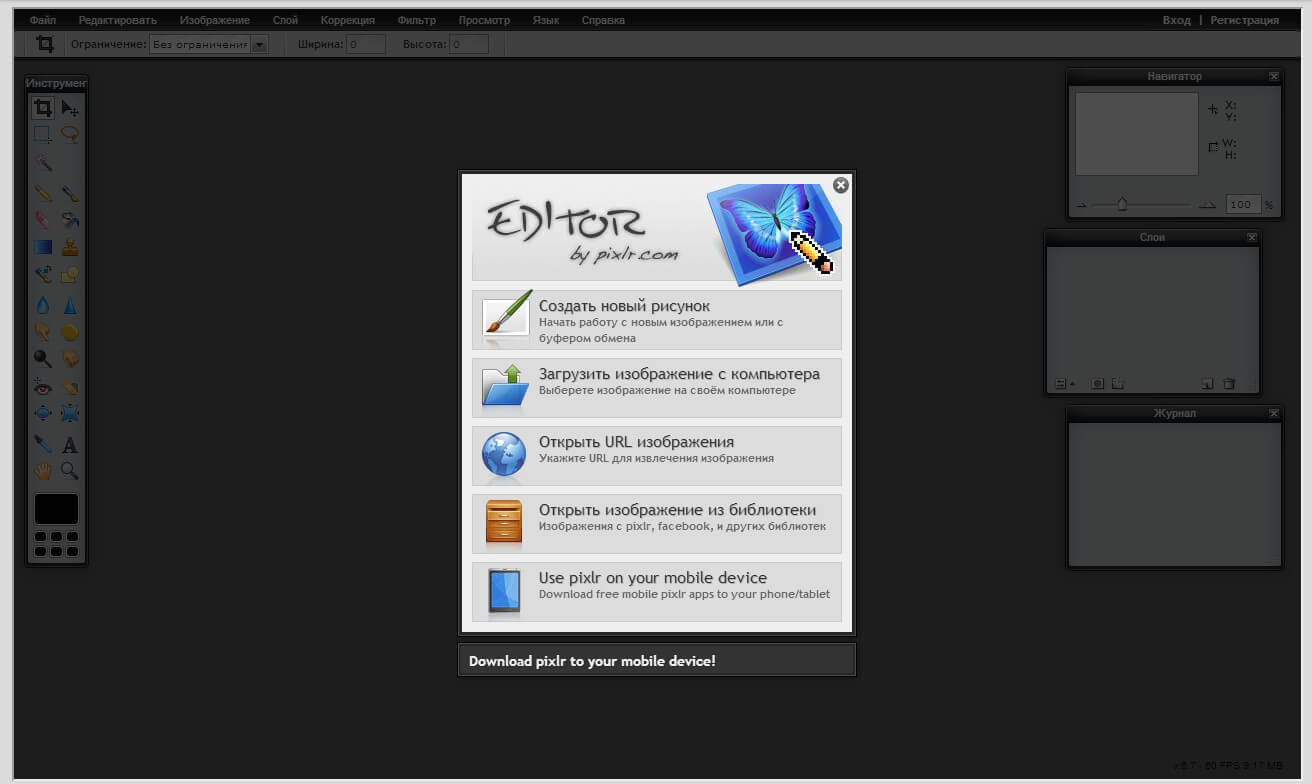Open the Справка help menu
Screen dimensions: 1312x784
click(603, 20)
